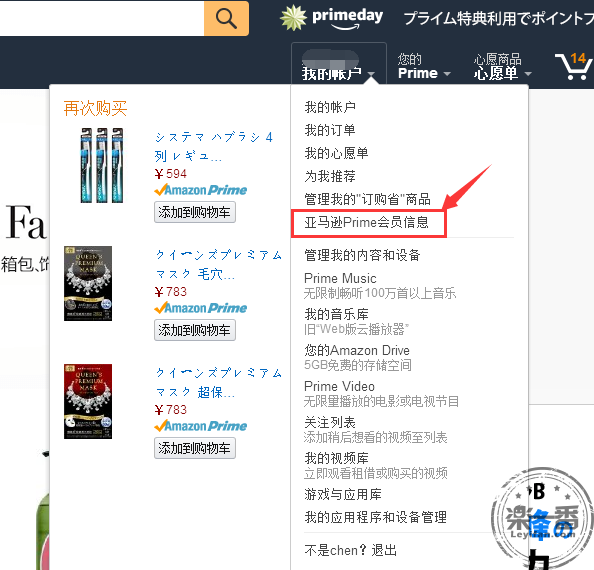
Task: Click the Amazon Prime badge under the ¥594 item
Action: (201, 190)
